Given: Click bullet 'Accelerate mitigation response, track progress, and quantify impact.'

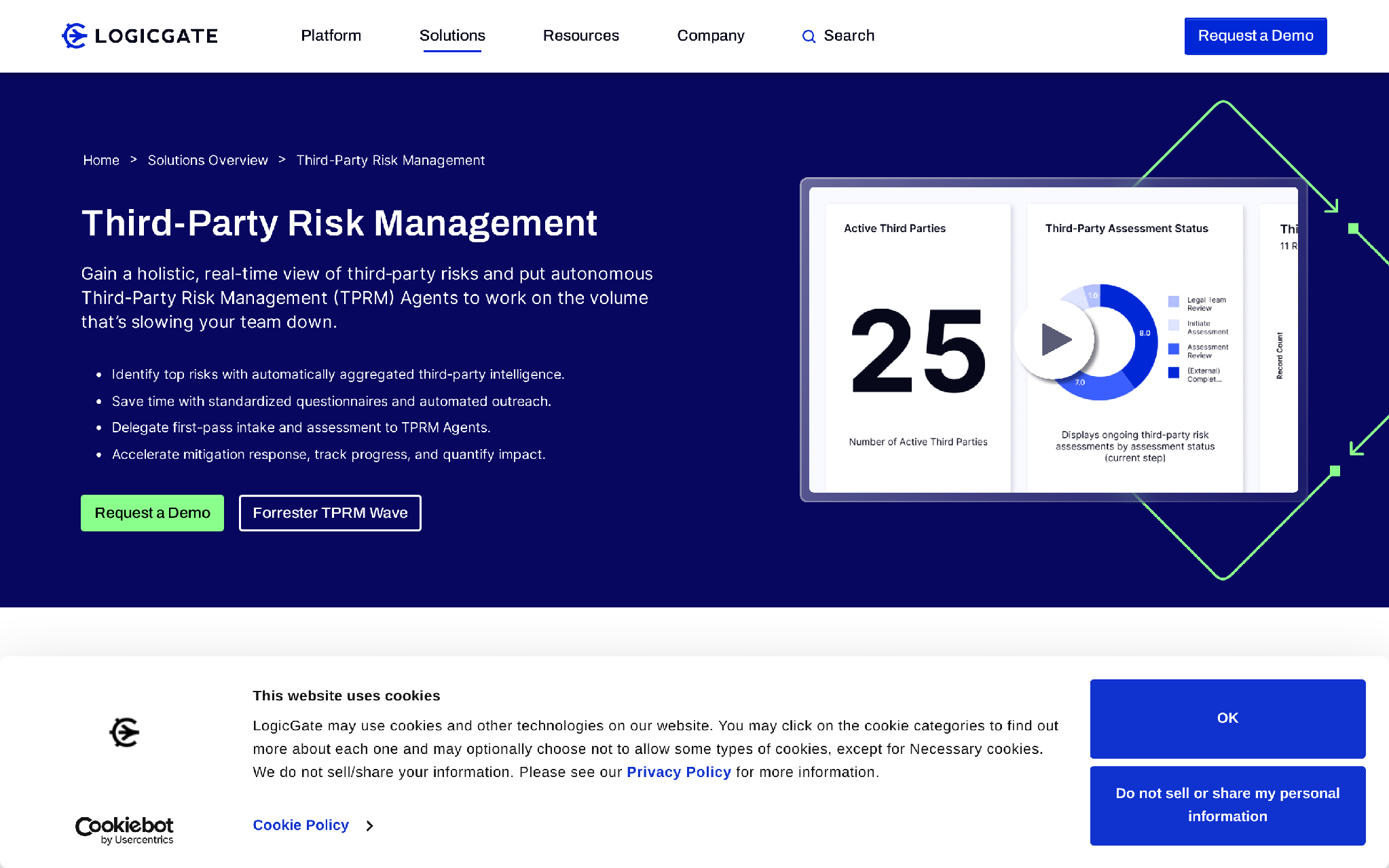Looking at the screenshot, I should pyautogui.click(x=329, y=454).
